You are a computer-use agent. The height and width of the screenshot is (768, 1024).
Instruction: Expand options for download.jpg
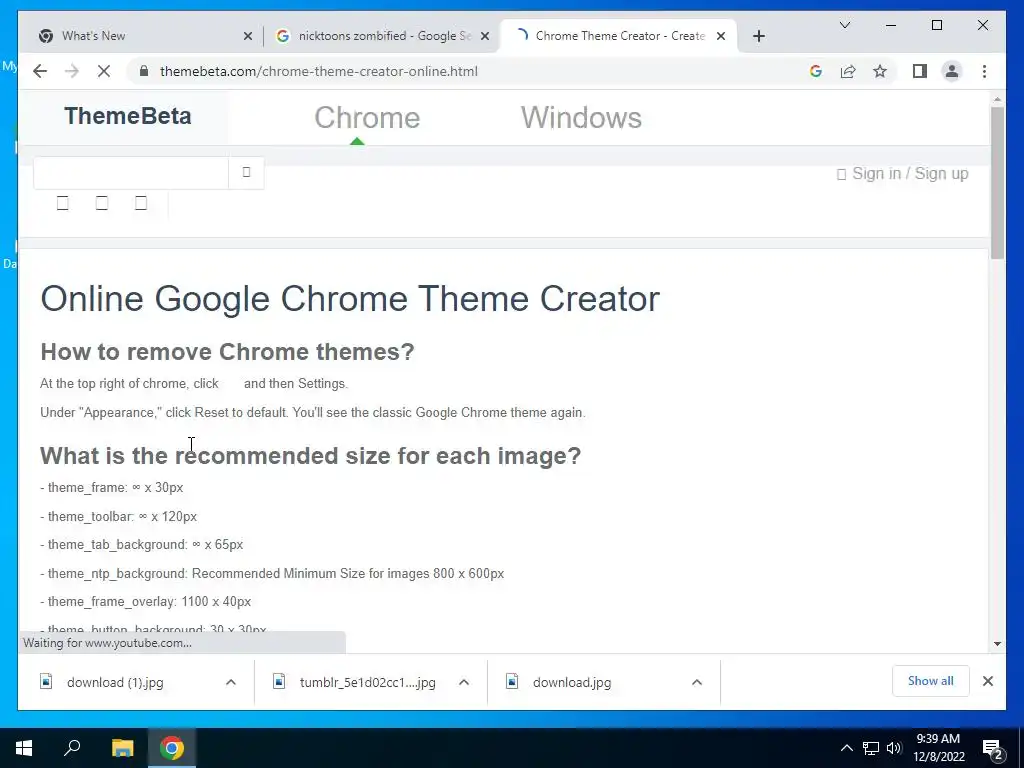[x=697, y=682]
